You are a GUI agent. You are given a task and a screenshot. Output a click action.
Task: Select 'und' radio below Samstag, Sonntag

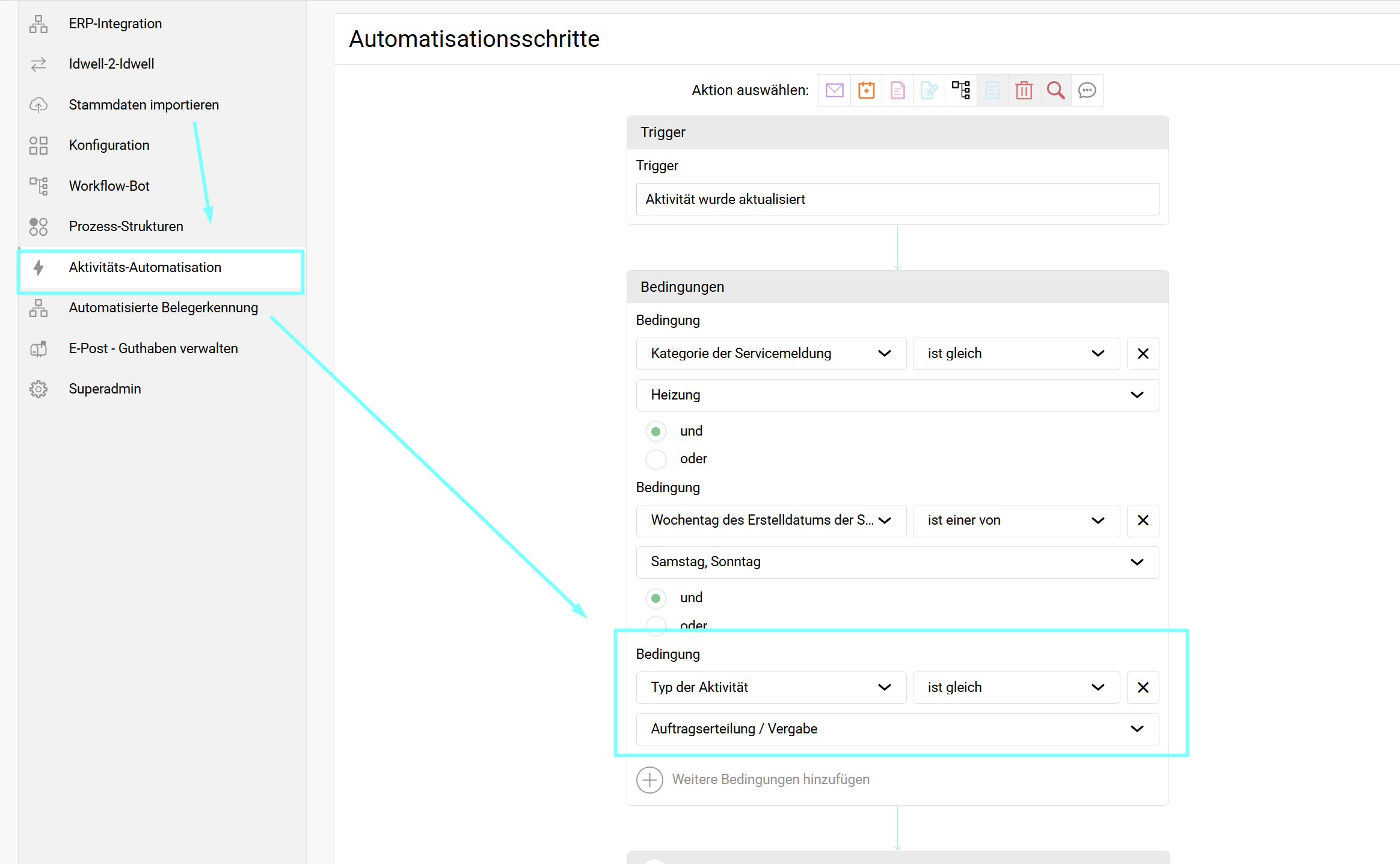(x=656, y=598)
